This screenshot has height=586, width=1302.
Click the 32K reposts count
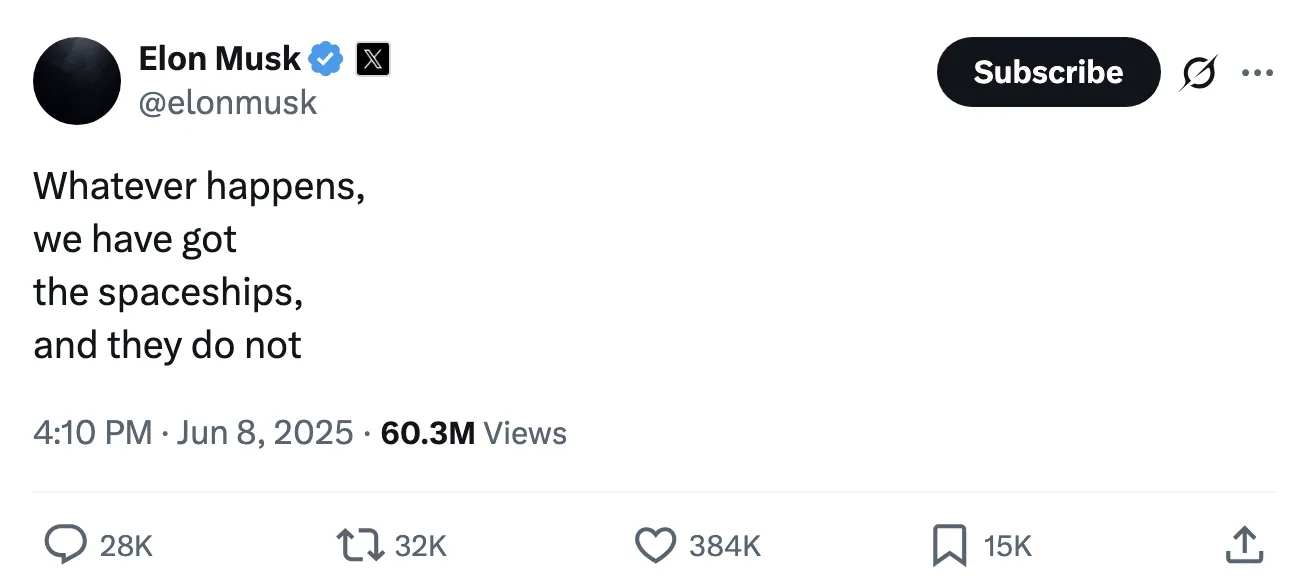coord(420,546)
